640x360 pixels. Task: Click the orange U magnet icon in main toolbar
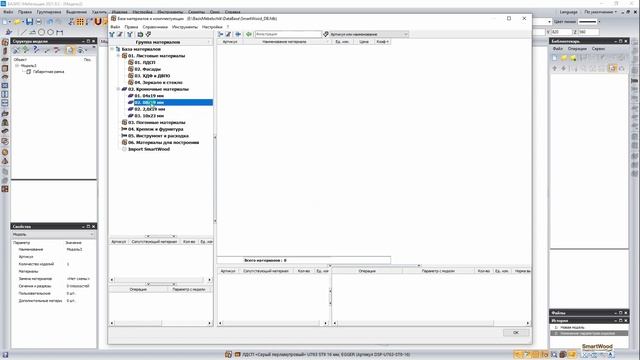pos(98,22)
